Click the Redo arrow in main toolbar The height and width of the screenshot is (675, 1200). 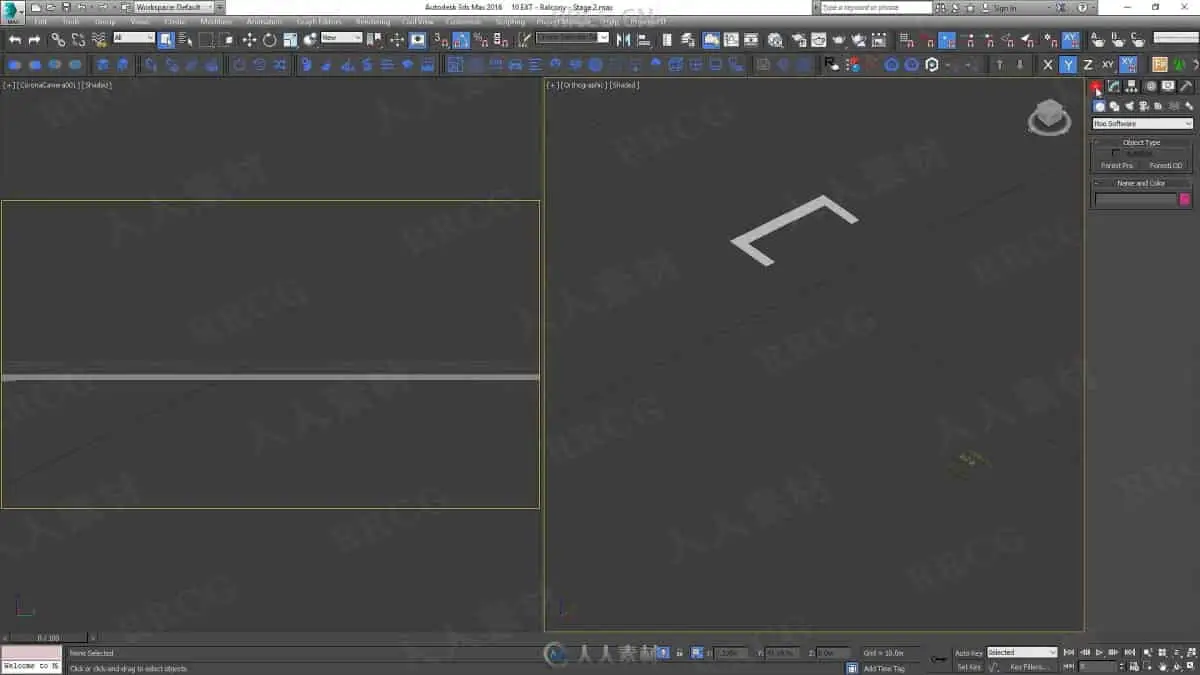tap(35, 40)
